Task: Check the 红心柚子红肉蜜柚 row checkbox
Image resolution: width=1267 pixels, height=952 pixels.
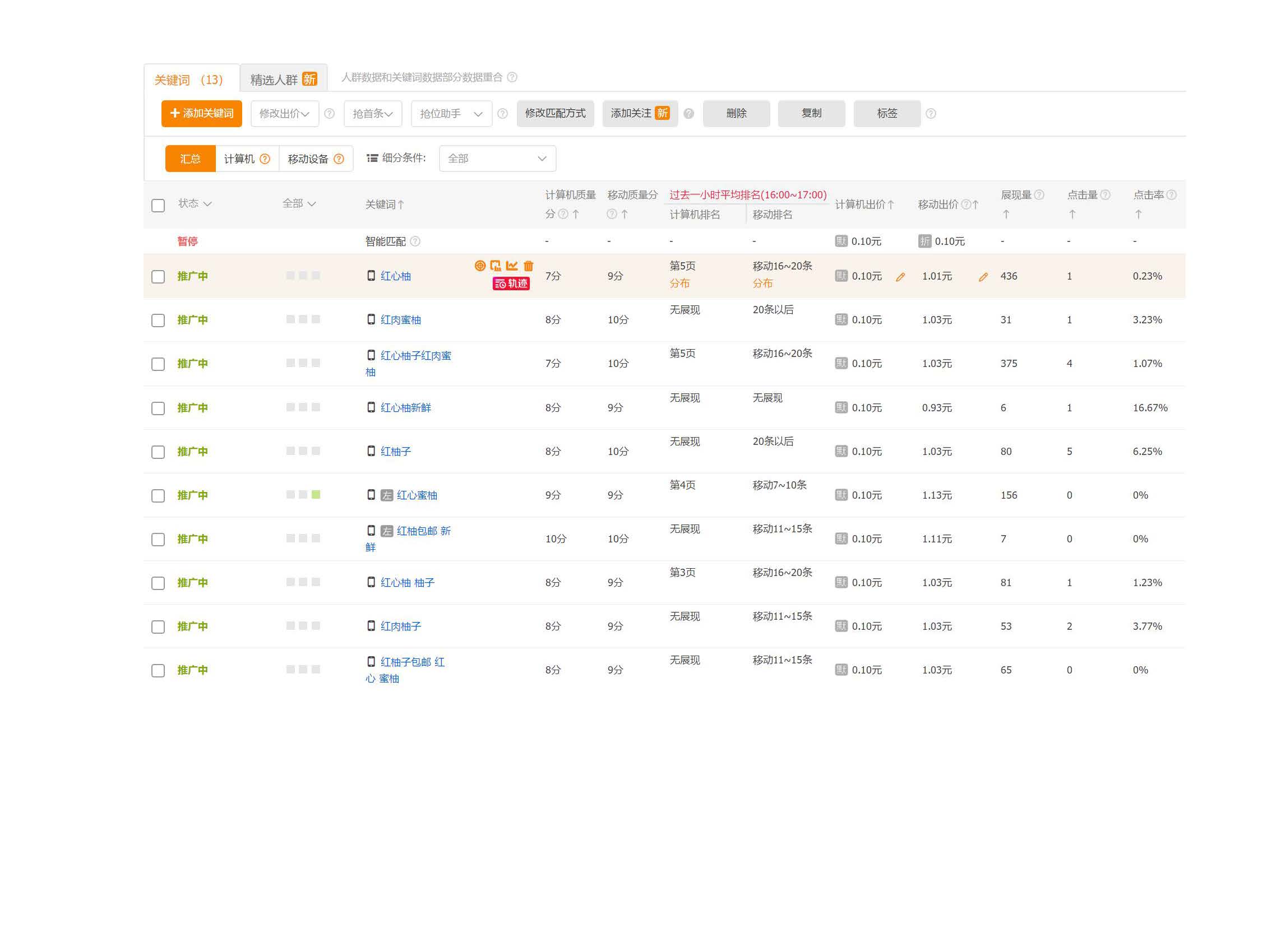Action: point(158,365)
